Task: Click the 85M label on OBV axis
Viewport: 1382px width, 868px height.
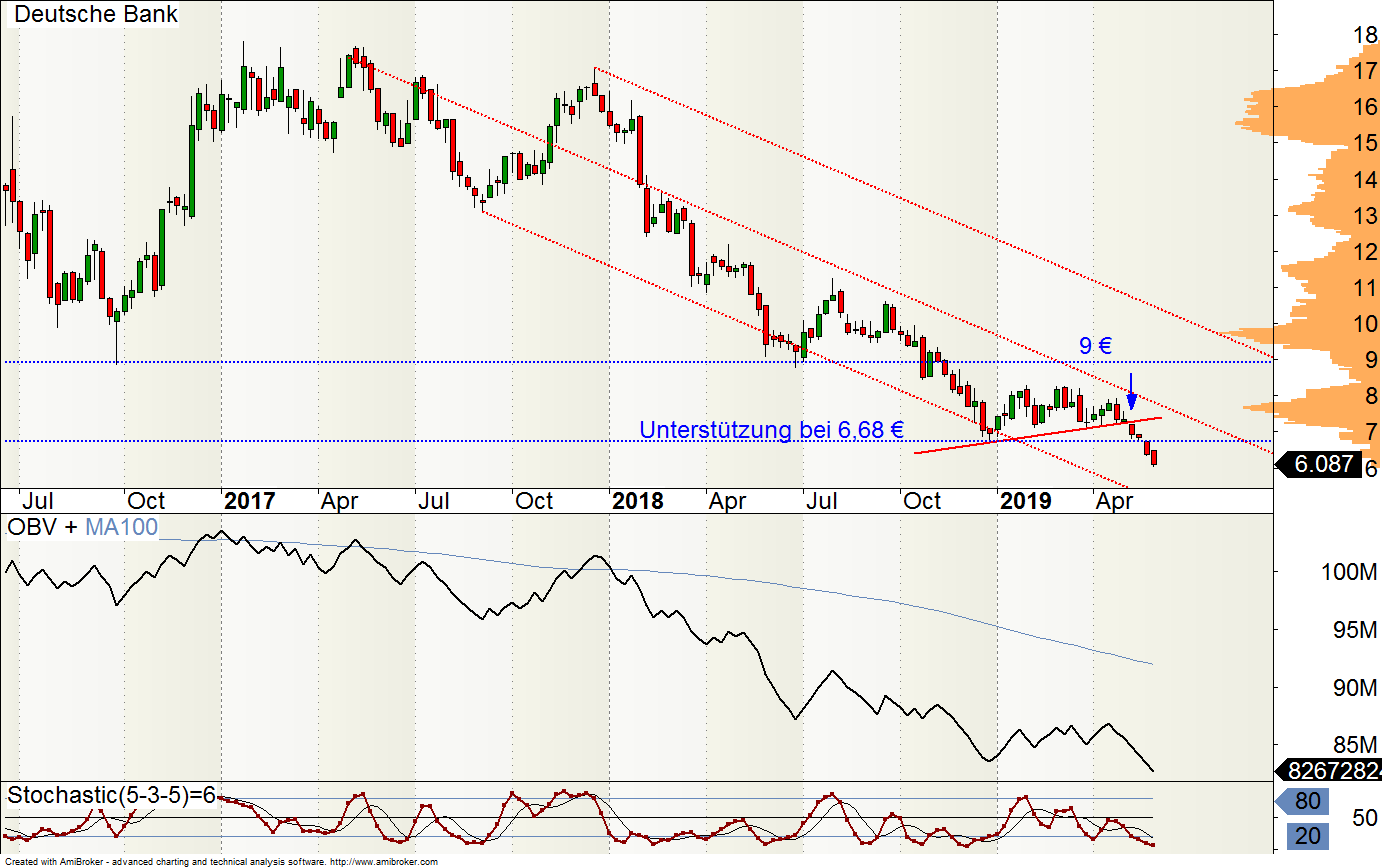Action: point(1355,744)
